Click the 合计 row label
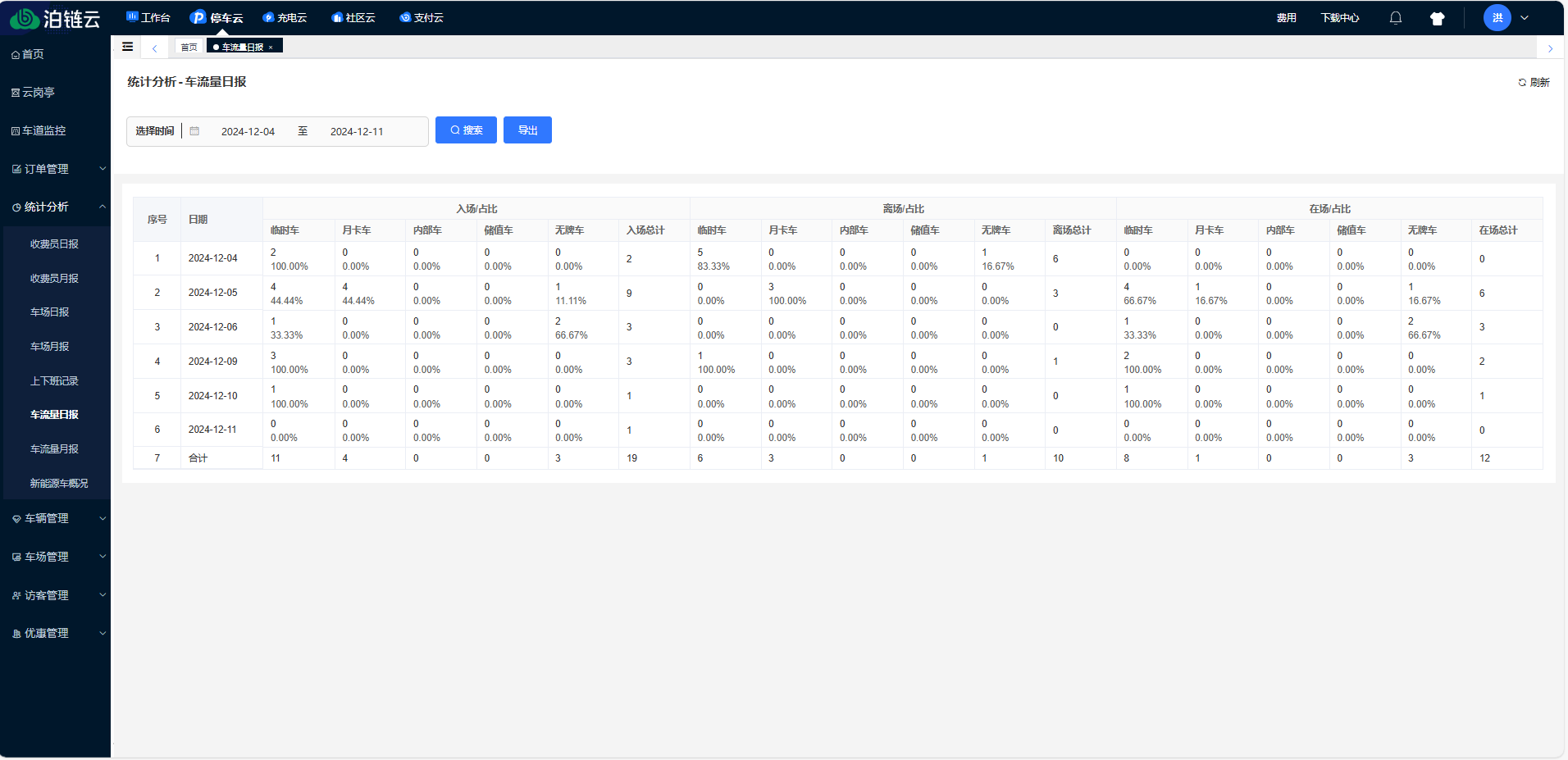Screen dimensions: 1568x760 click(x=198, y=458)
